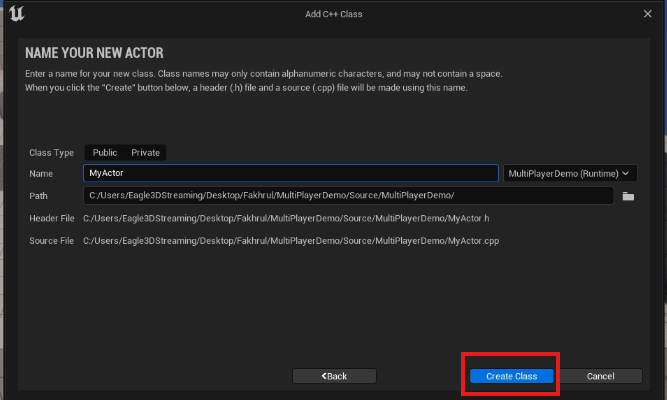Click the Header File path ending MyActor.h
This screenshot has height=400, width=667.
(x=285, y=218)
